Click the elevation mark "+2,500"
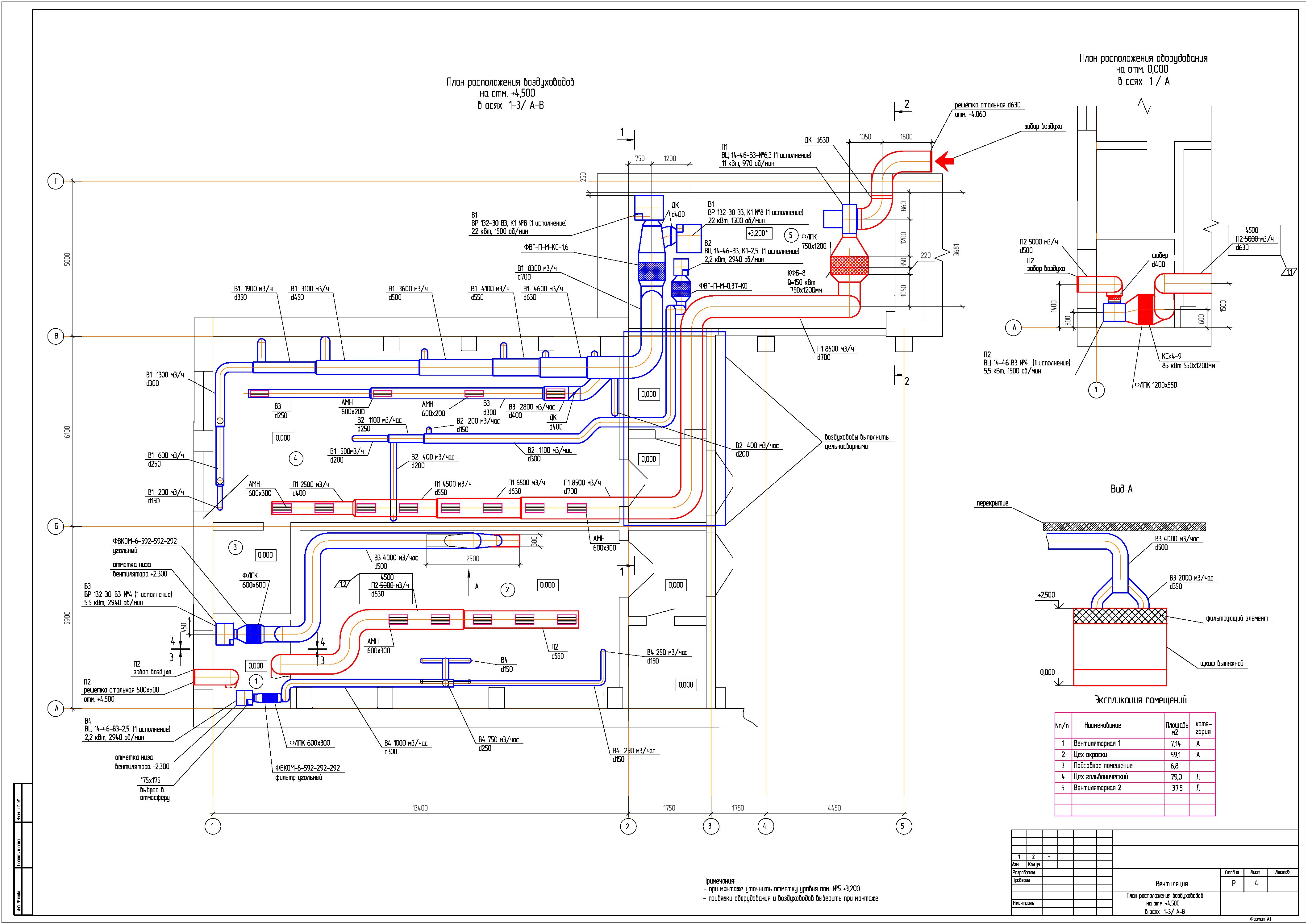Viewport: 1308px width, 924px height. tap(1046, 595)
